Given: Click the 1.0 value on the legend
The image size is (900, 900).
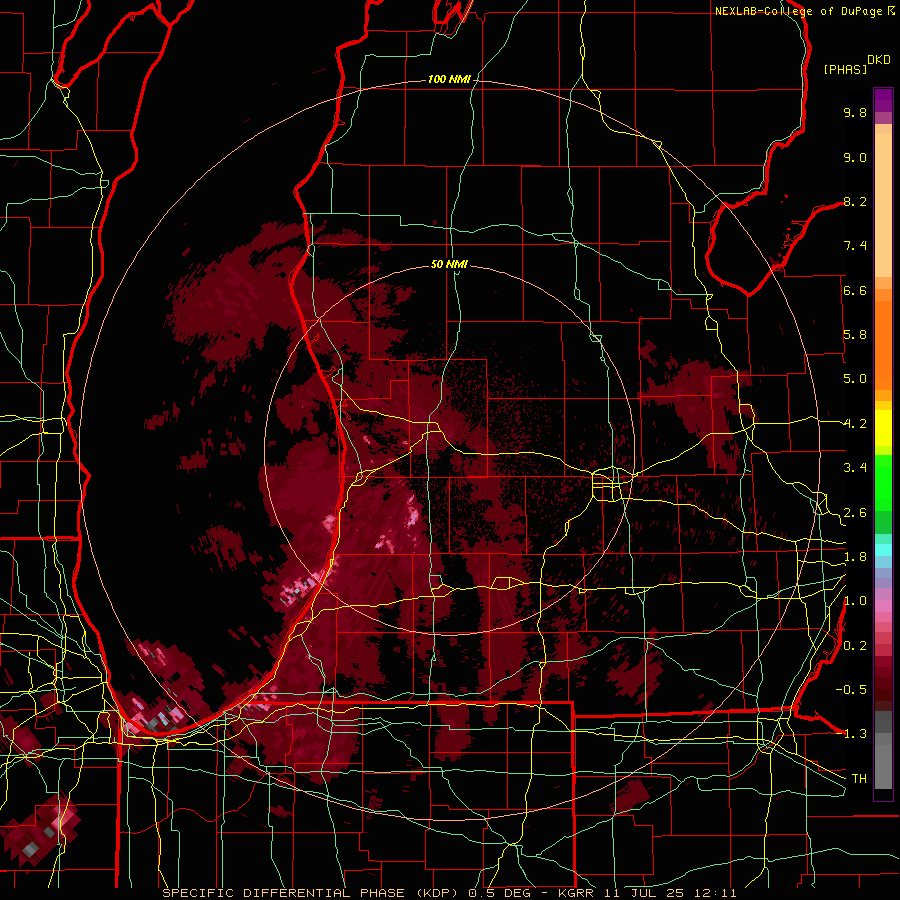Looking at the screenshot, I should click(855, 601).
